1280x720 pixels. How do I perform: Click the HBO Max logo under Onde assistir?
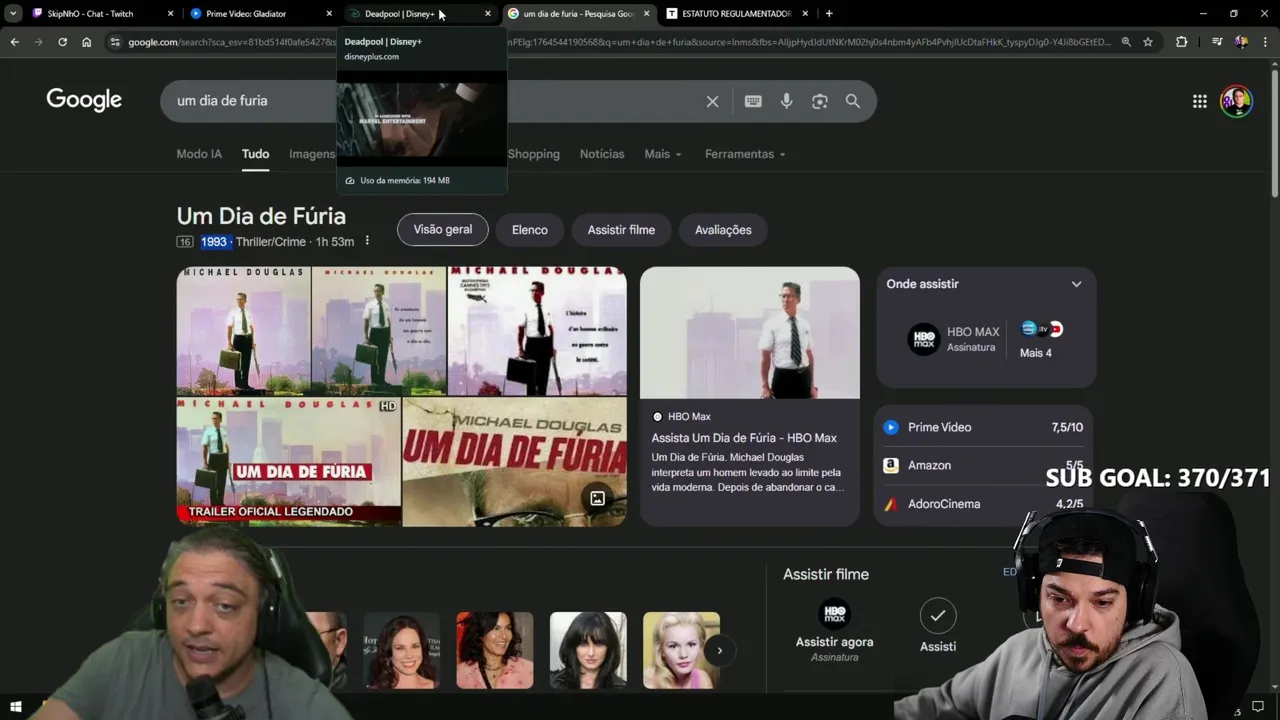(923, 339)
